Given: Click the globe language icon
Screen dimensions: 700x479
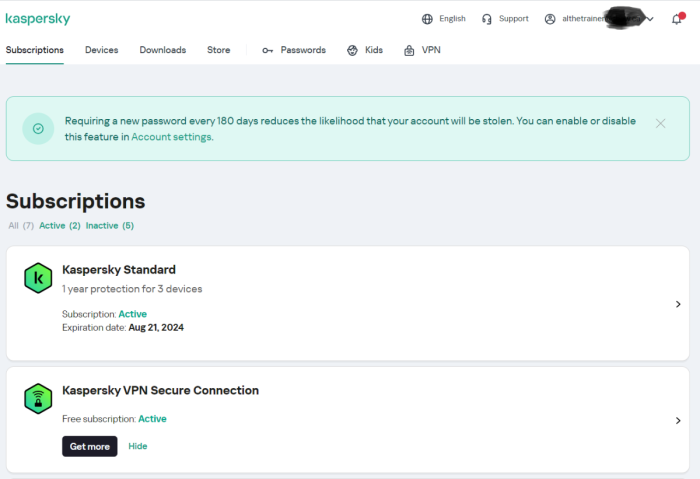Looking at the screenshot, I should (x=428, y=19).
